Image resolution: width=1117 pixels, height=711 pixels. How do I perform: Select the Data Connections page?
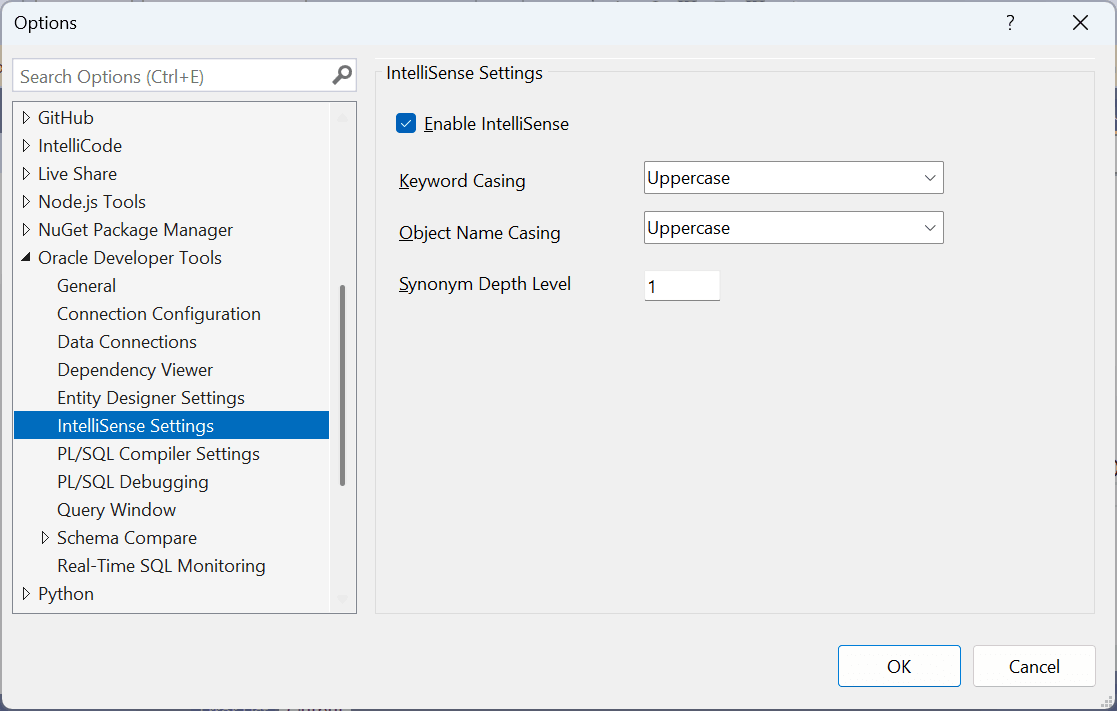pos(126,341)
